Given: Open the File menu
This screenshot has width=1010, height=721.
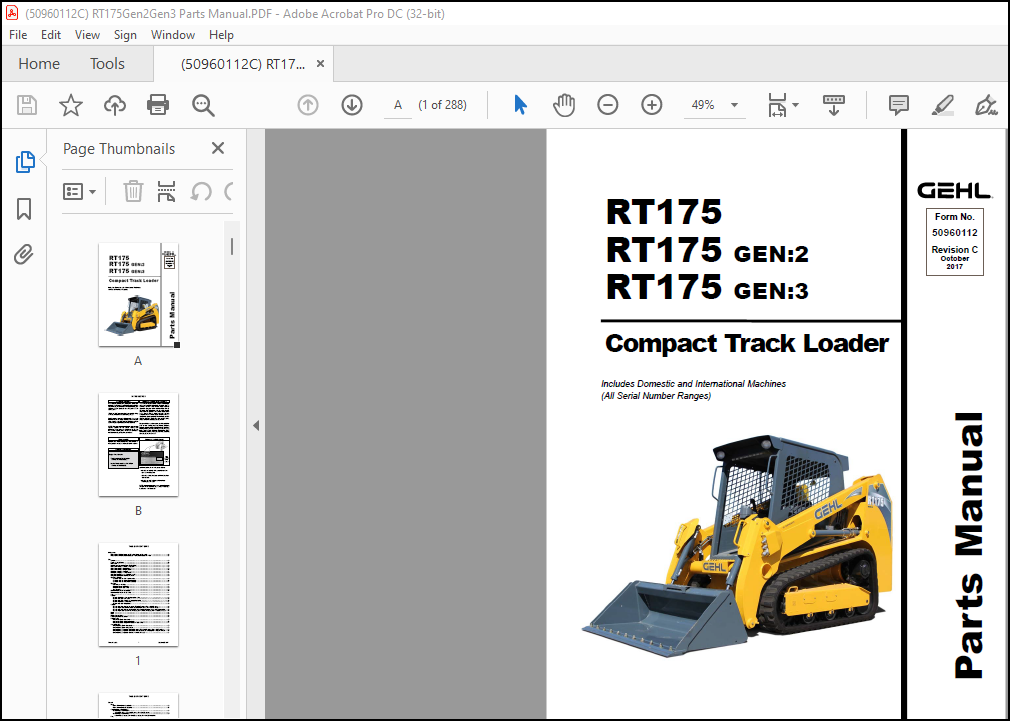Looking at the screenshot, I should pyautogui.click(x=18, y=35).
